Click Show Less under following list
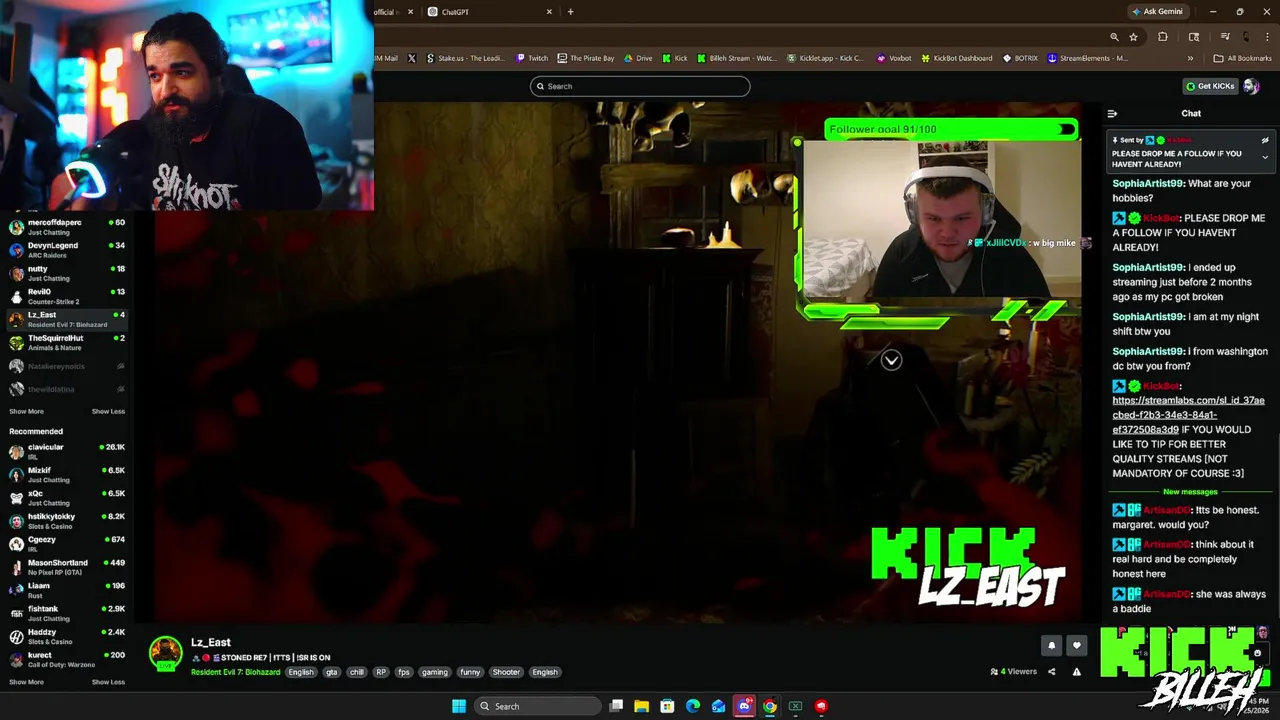Screen dimensions: 1280x720 pos(108,411)
